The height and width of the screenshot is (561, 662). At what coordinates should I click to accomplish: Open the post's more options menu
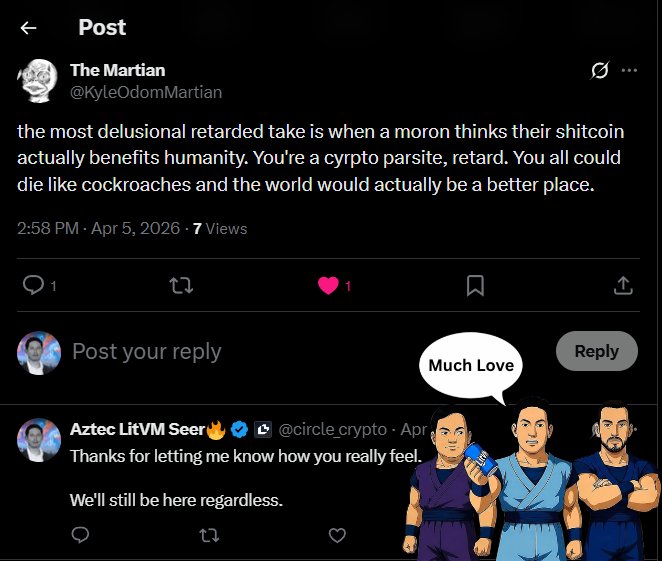point(629,70)
